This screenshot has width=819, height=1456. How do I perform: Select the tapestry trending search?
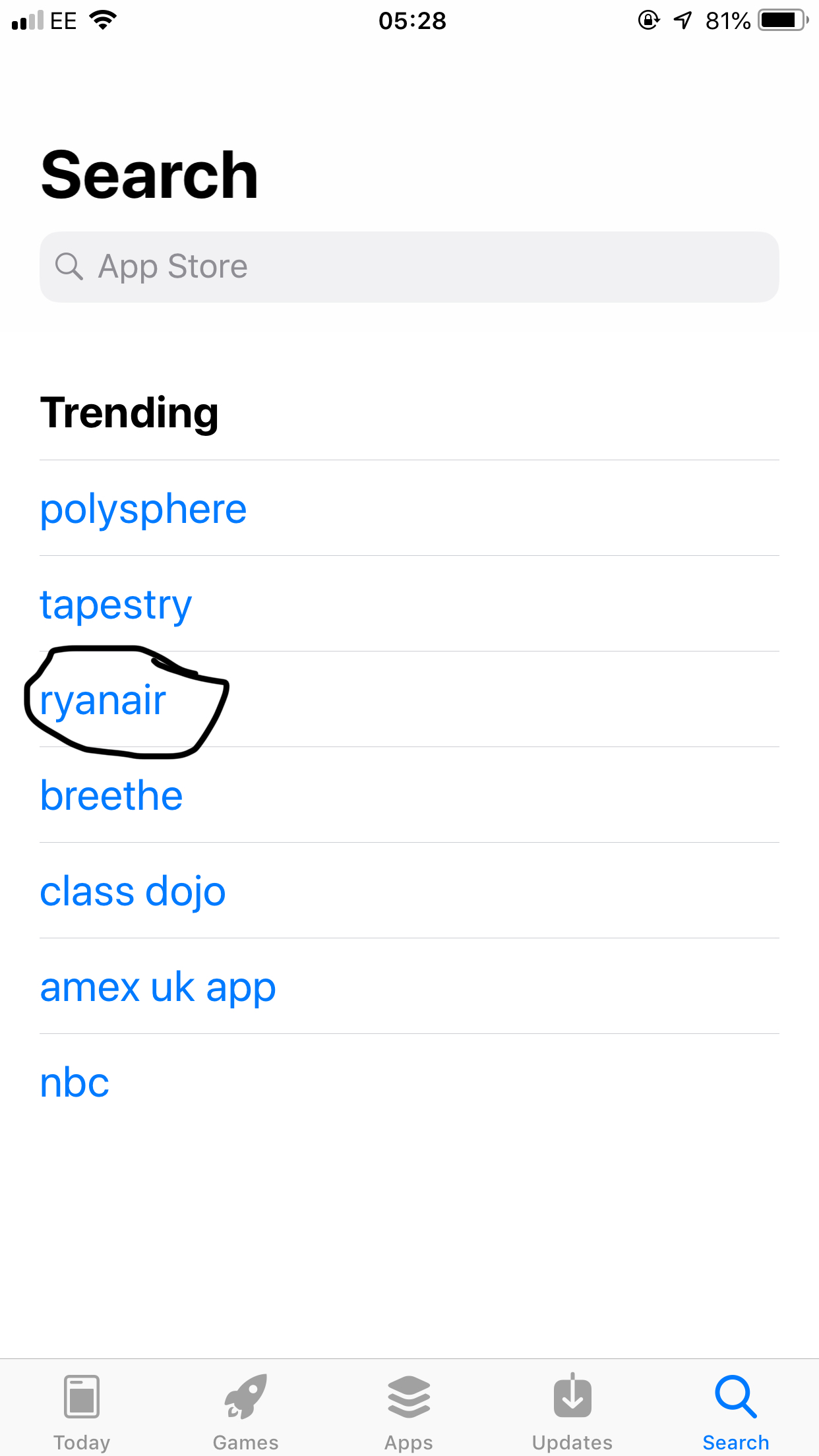116,605
